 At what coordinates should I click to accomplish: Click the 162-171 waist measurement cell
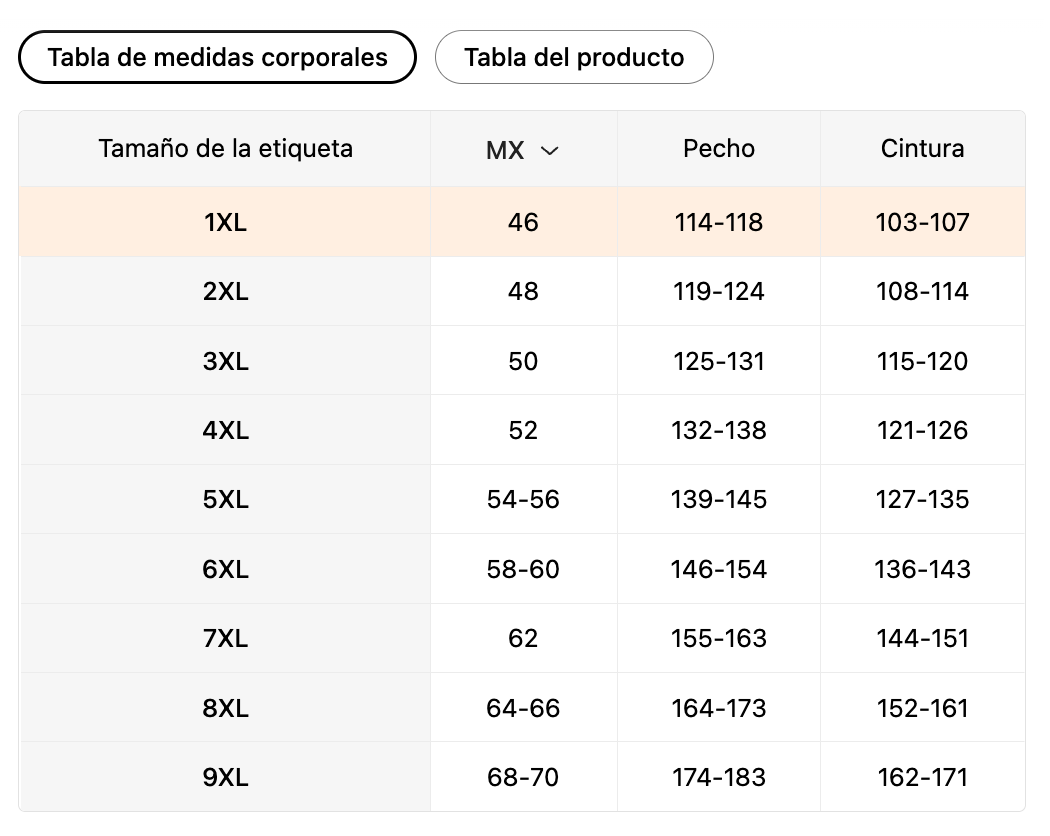tap(922, 777)
